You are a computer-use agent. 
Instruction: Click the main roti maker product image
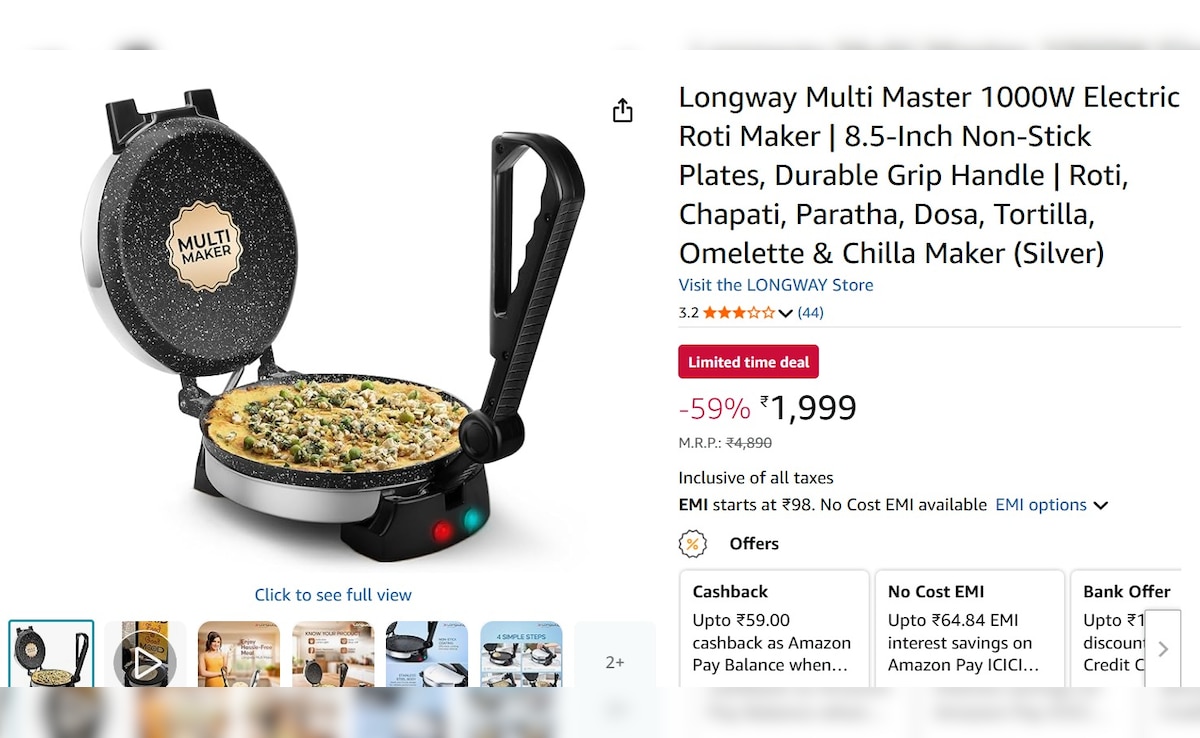[333, 330]
